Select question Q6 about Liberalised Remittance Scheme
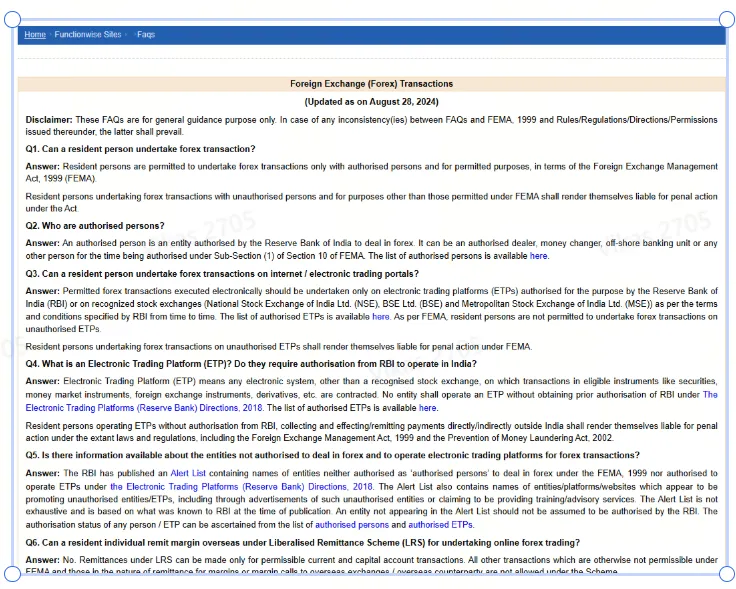The width and height of the screenshot is (736, 589). 303,543
